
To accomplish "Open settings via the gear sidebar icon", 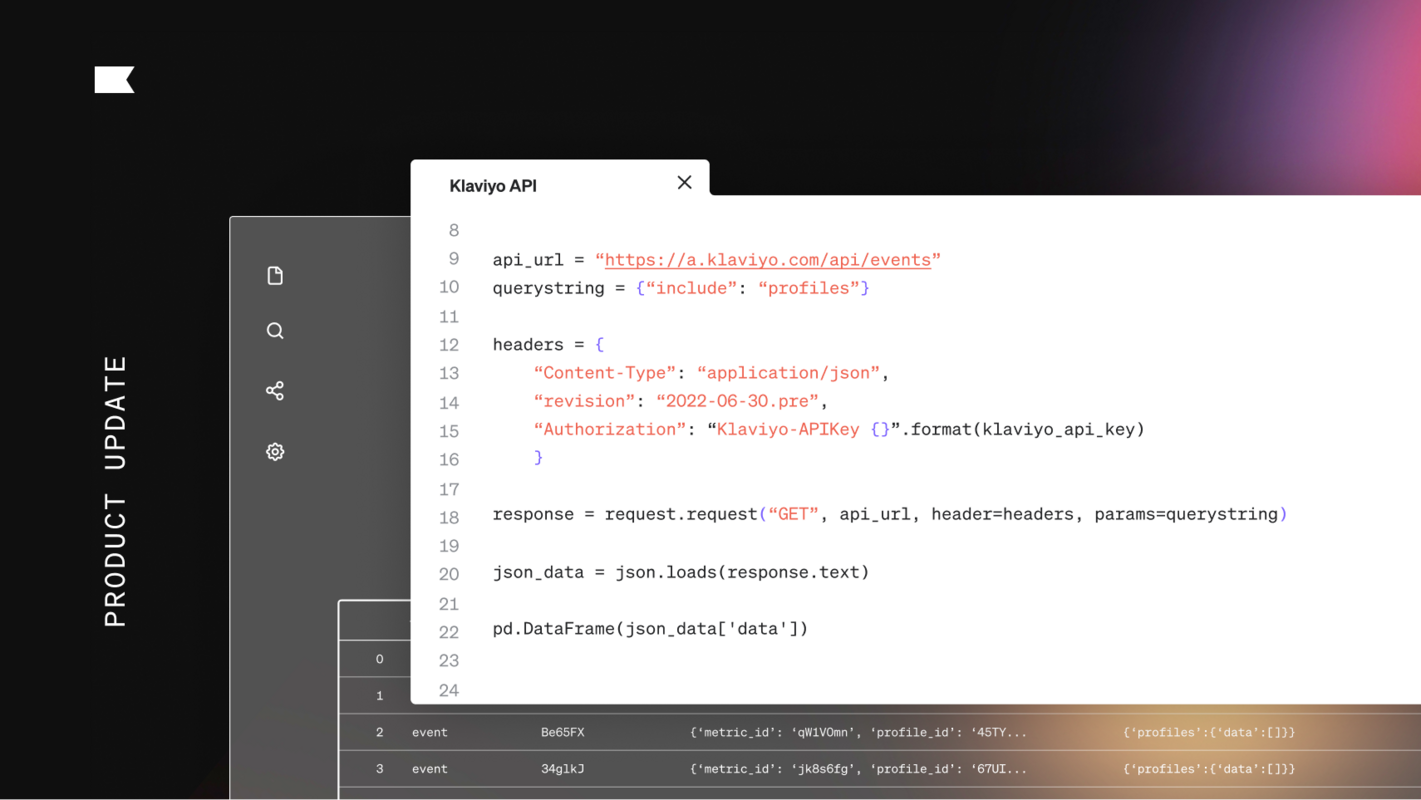I will (275, 451).
